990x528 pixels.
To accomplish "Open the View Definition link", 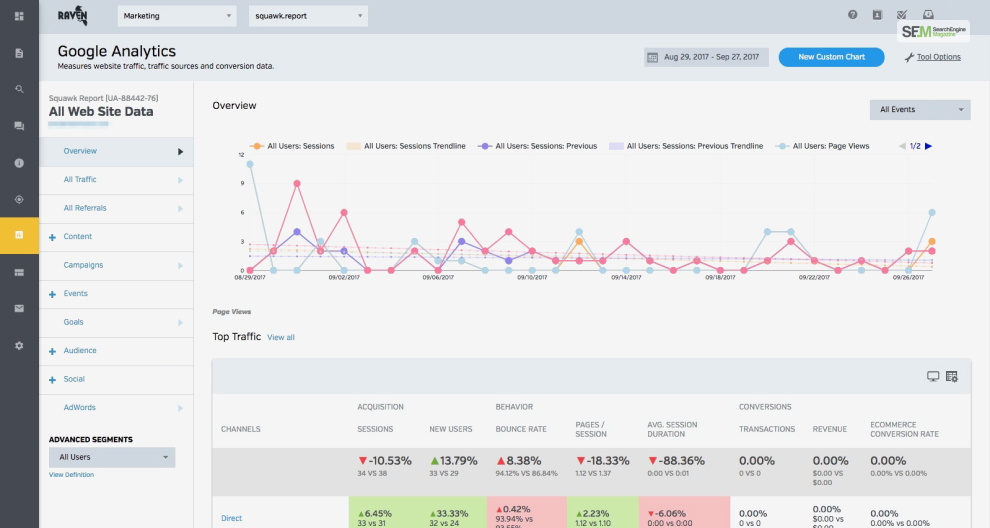I will 71,474.
